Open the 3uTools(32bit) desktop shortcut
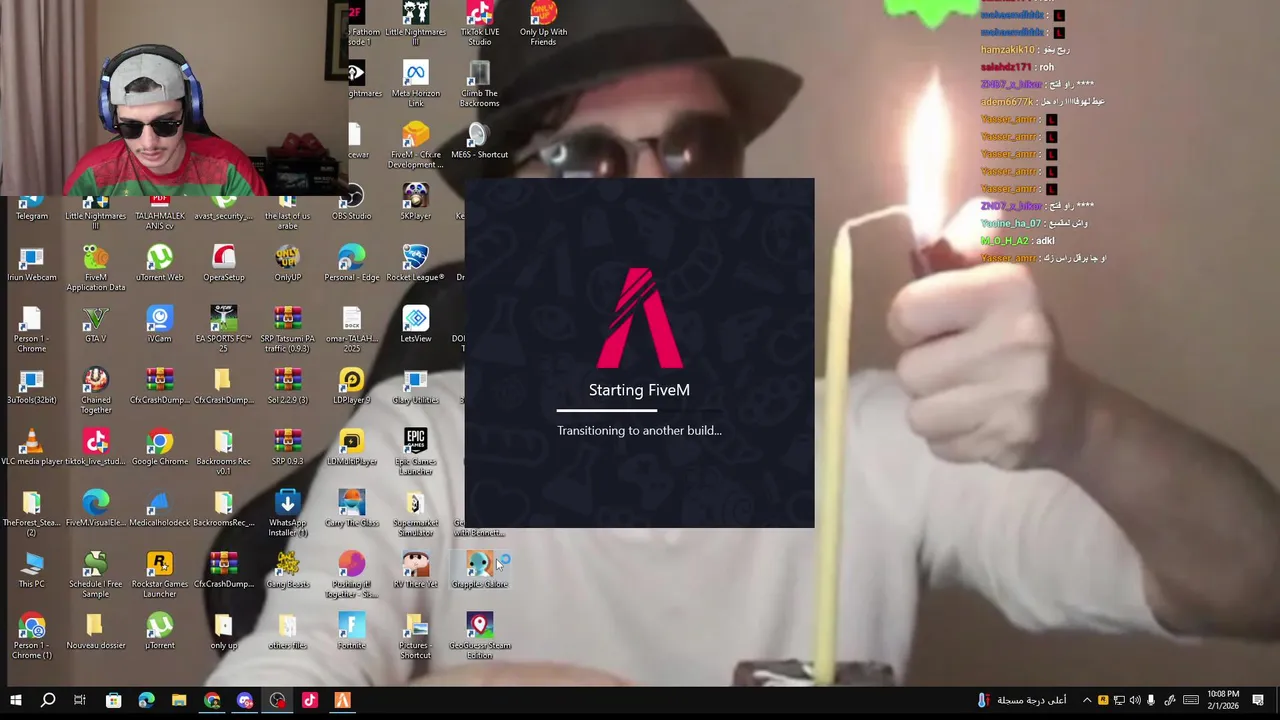 coord(32,386)
